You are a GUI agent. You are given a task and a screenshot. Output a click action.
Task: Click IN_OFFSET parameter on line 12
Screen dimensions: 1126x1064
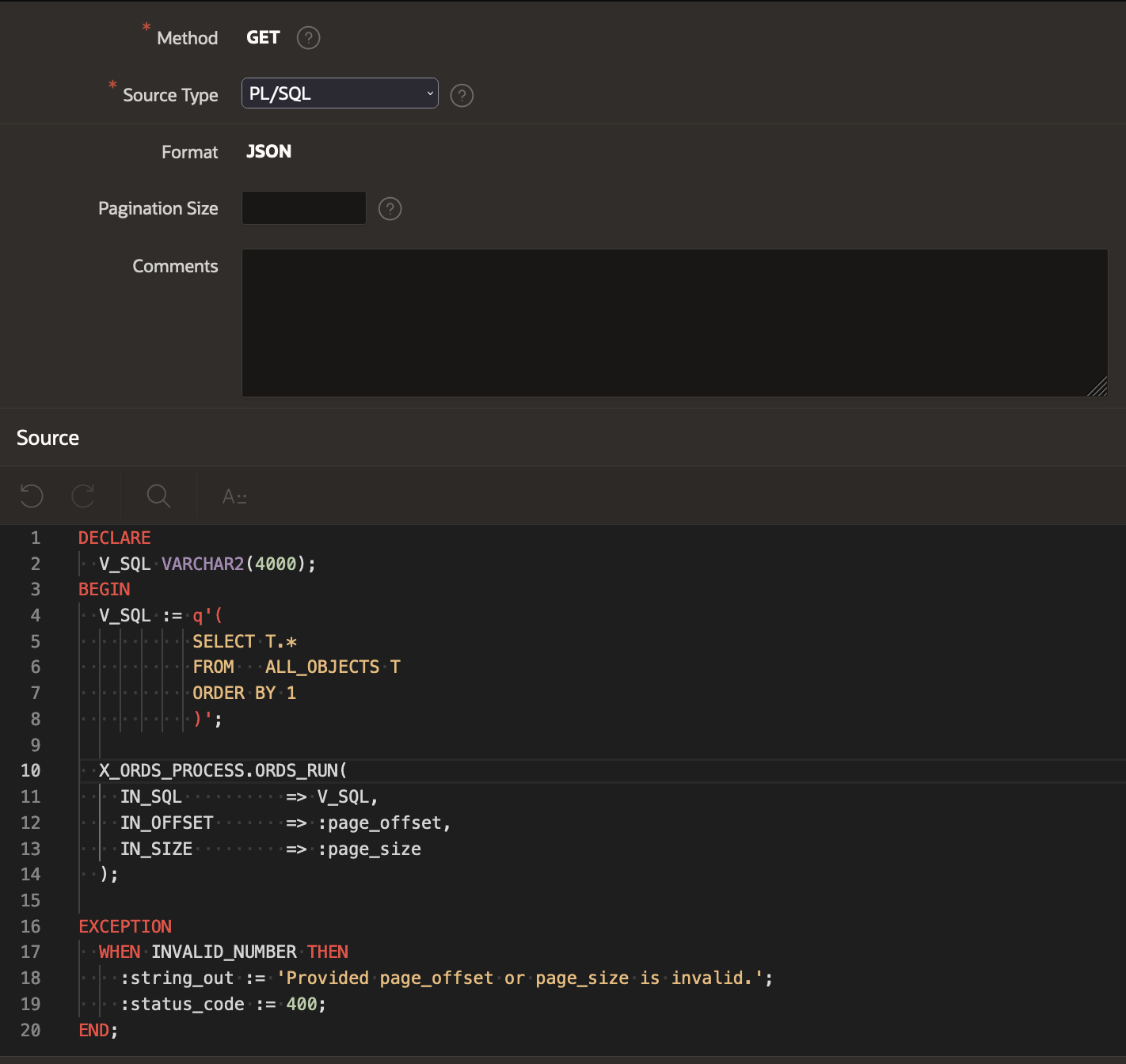click(x=166, y=823)
